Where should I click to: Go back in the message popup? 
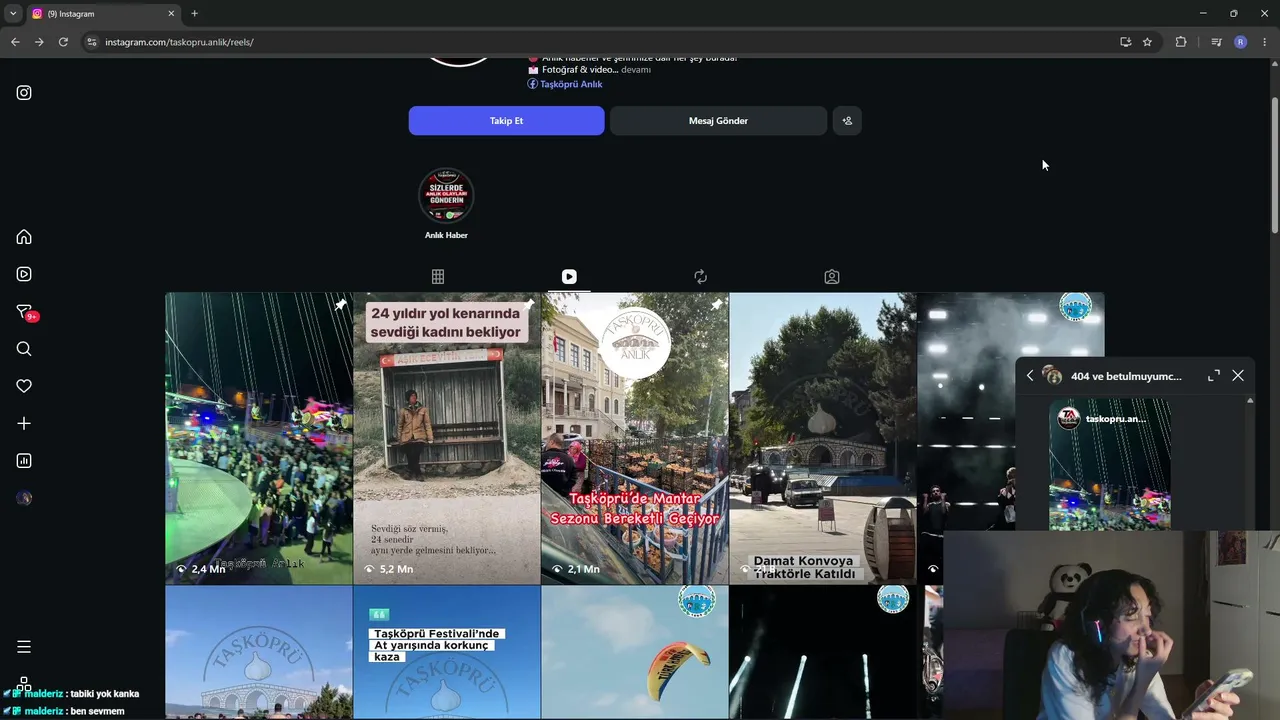(x=1030, y=376)
